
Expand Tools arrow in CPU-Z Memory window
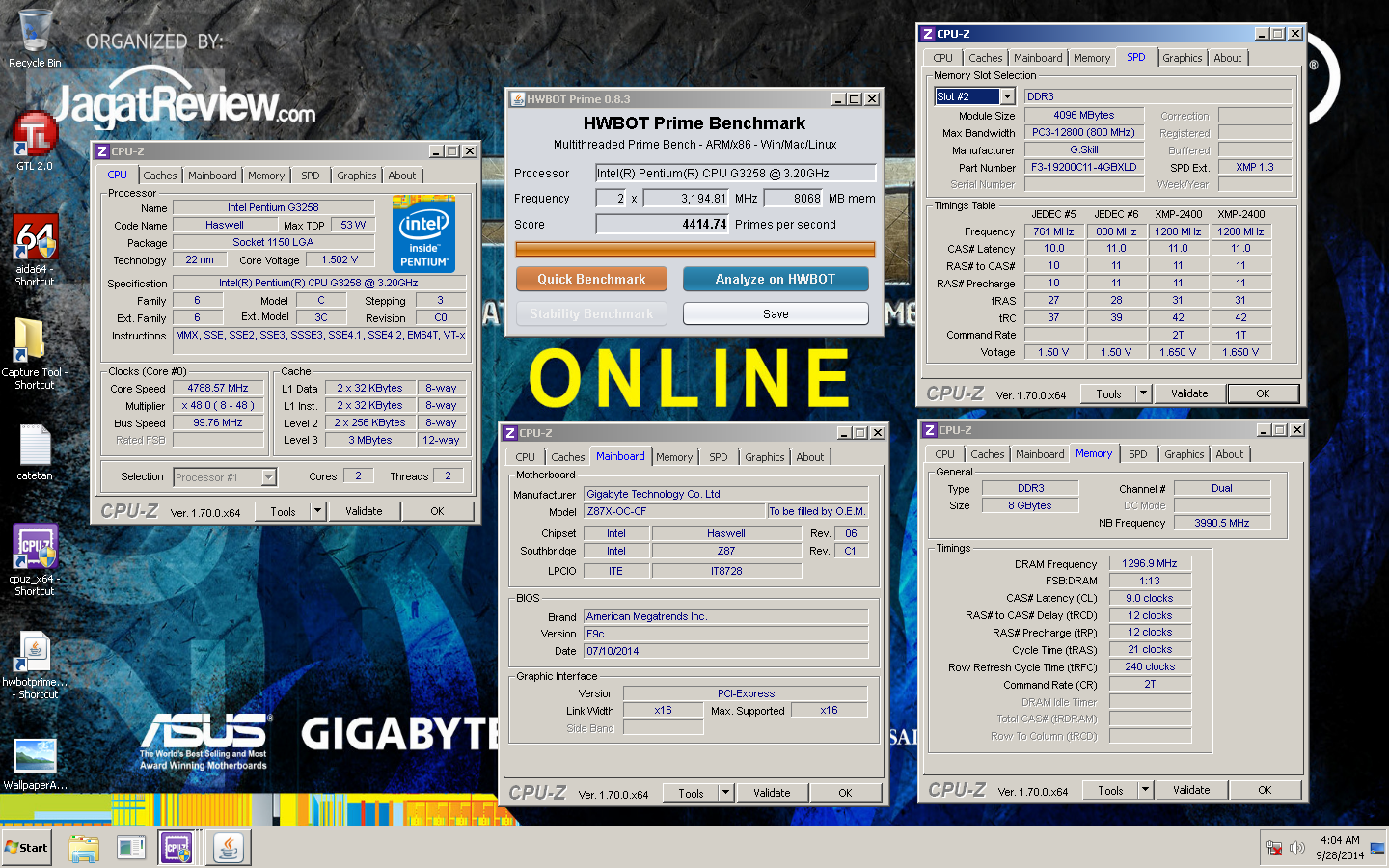[1145, 790]
